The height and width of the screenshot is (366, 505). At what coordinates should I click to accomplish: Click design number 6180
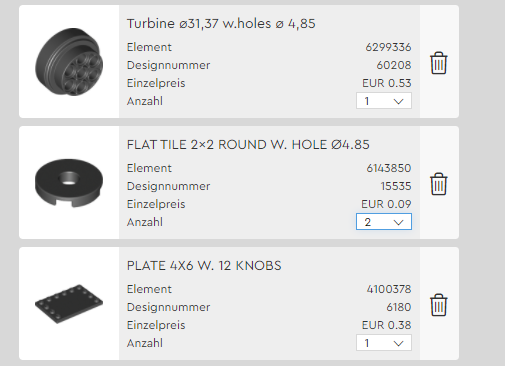pyautogui.click(x=399, y=307)
